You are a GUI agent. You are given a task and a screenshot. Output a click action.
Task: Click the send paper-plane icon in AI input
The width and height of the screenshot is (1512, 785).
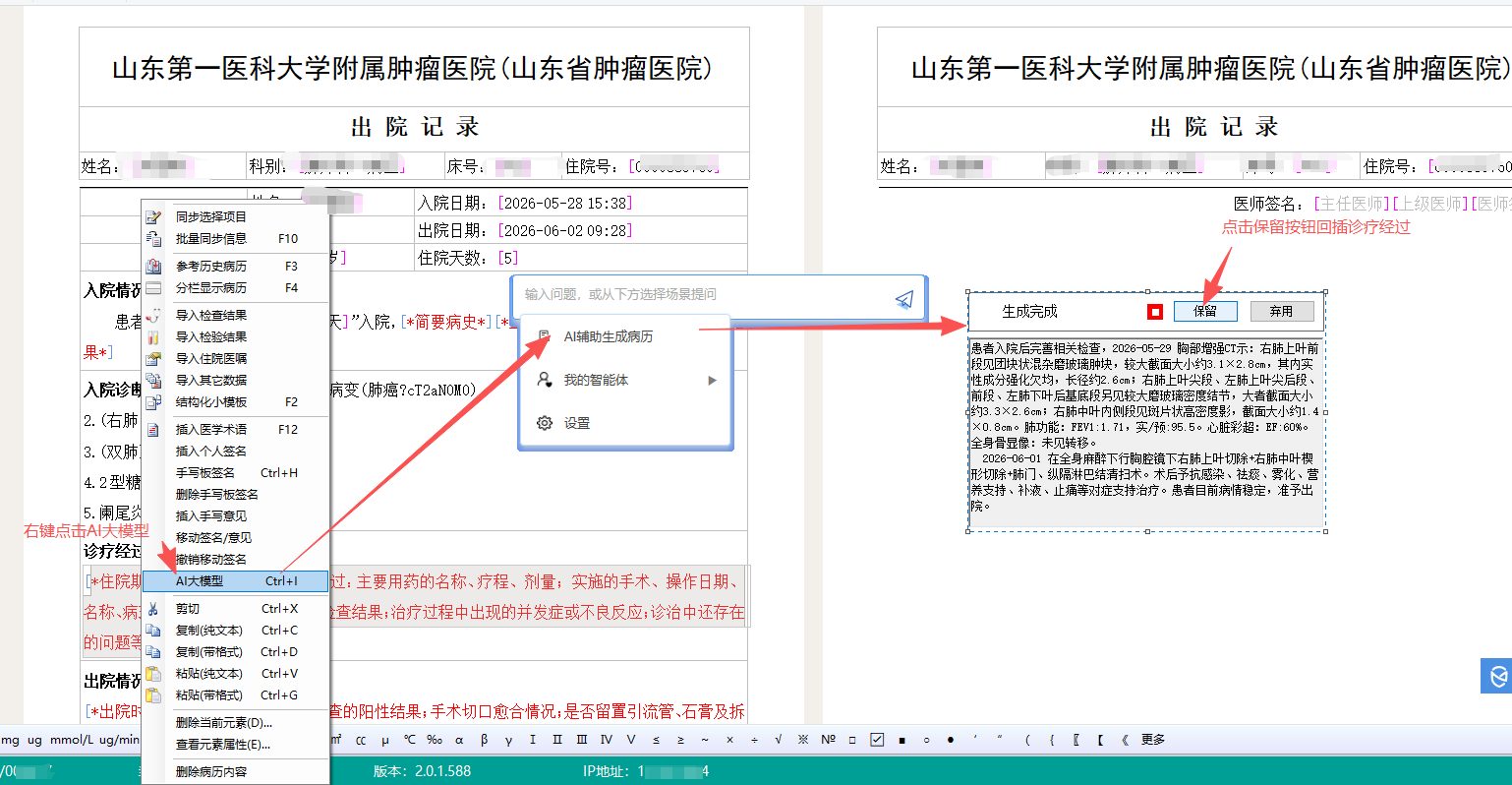click(904, 299)
